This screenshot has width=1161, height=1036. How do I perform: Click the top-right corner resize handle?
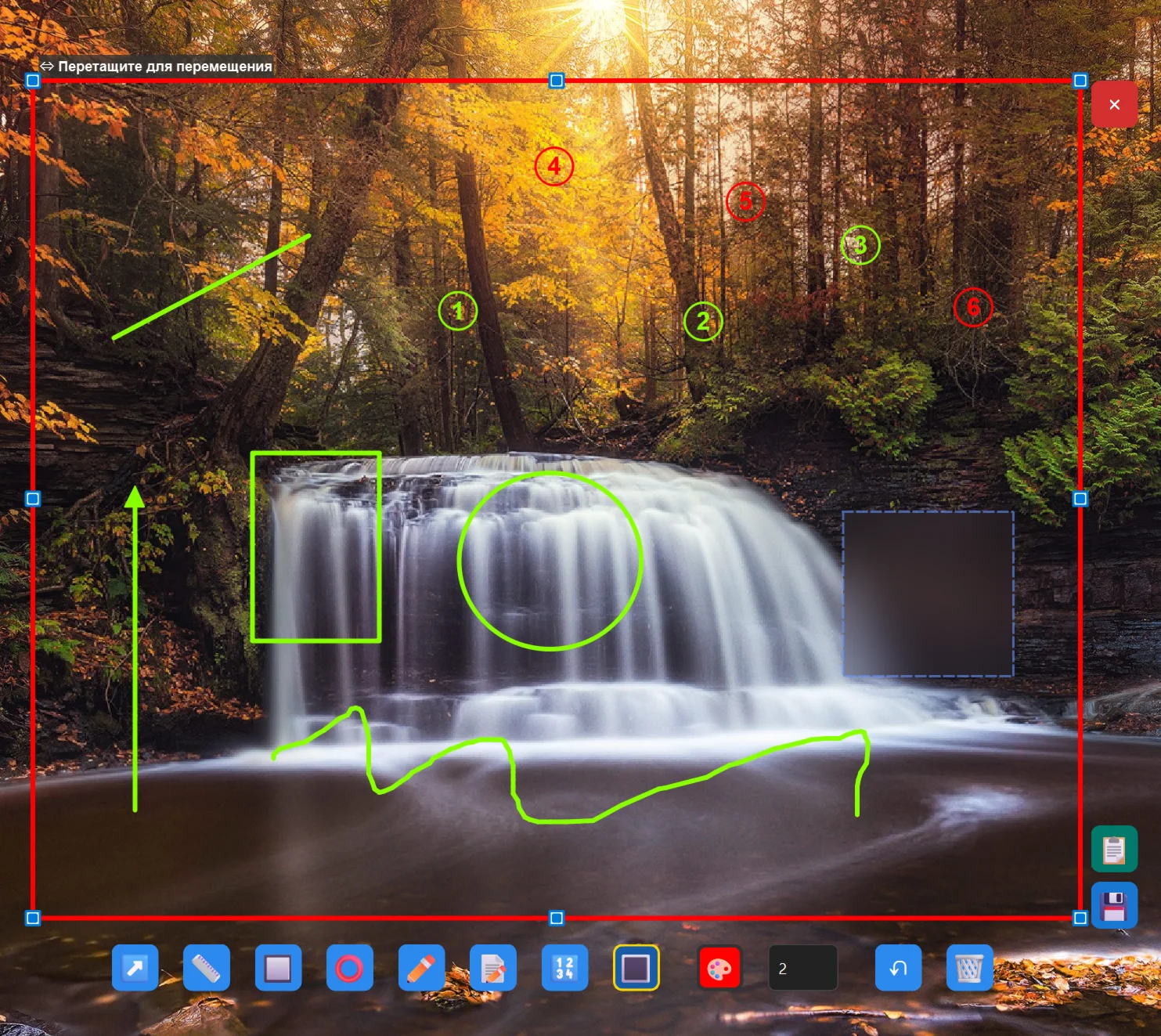1080,81
